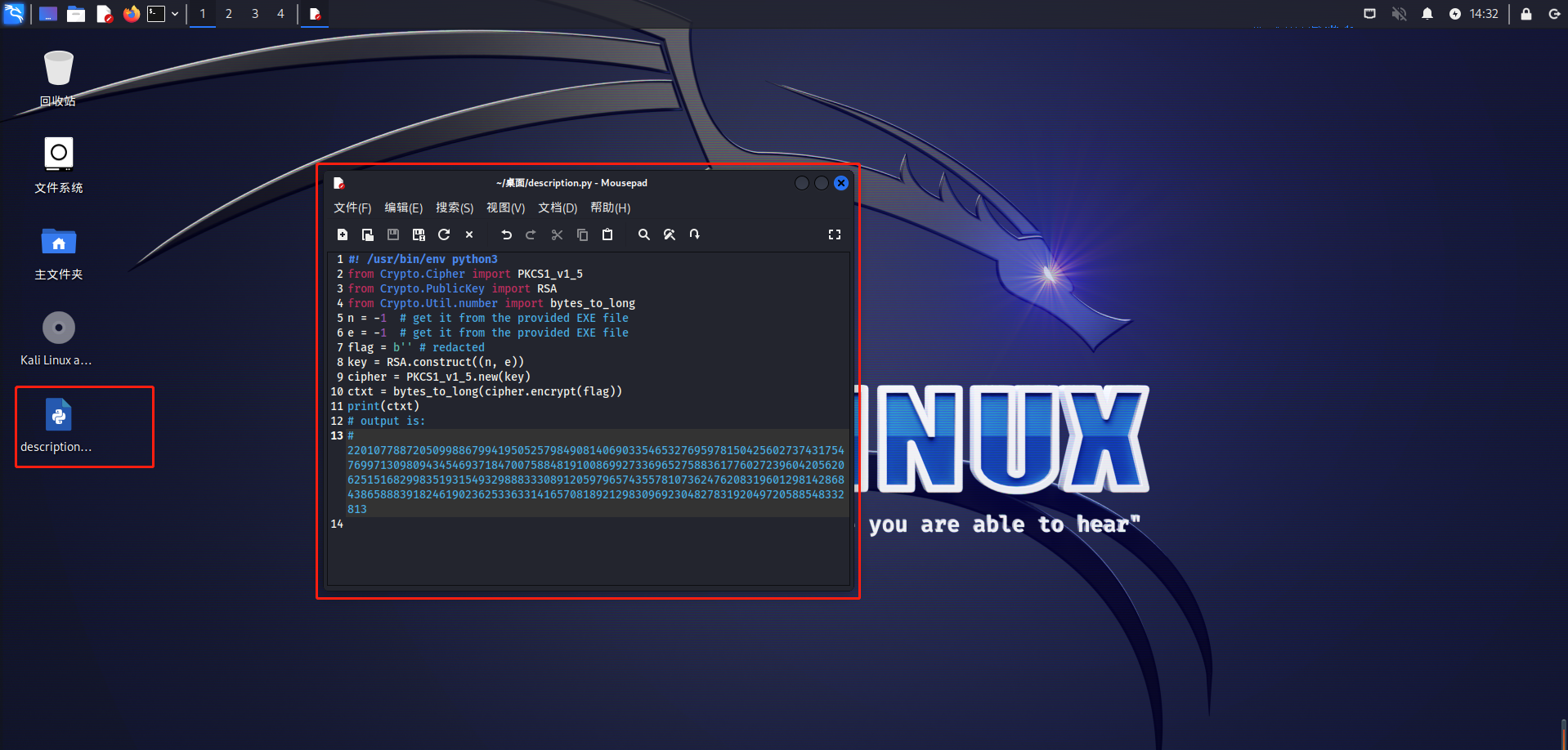The width and height of the screenshot is (1568, 750).
Task: Select the Kali Linux disc desktop icon
Action: [56, 338]
